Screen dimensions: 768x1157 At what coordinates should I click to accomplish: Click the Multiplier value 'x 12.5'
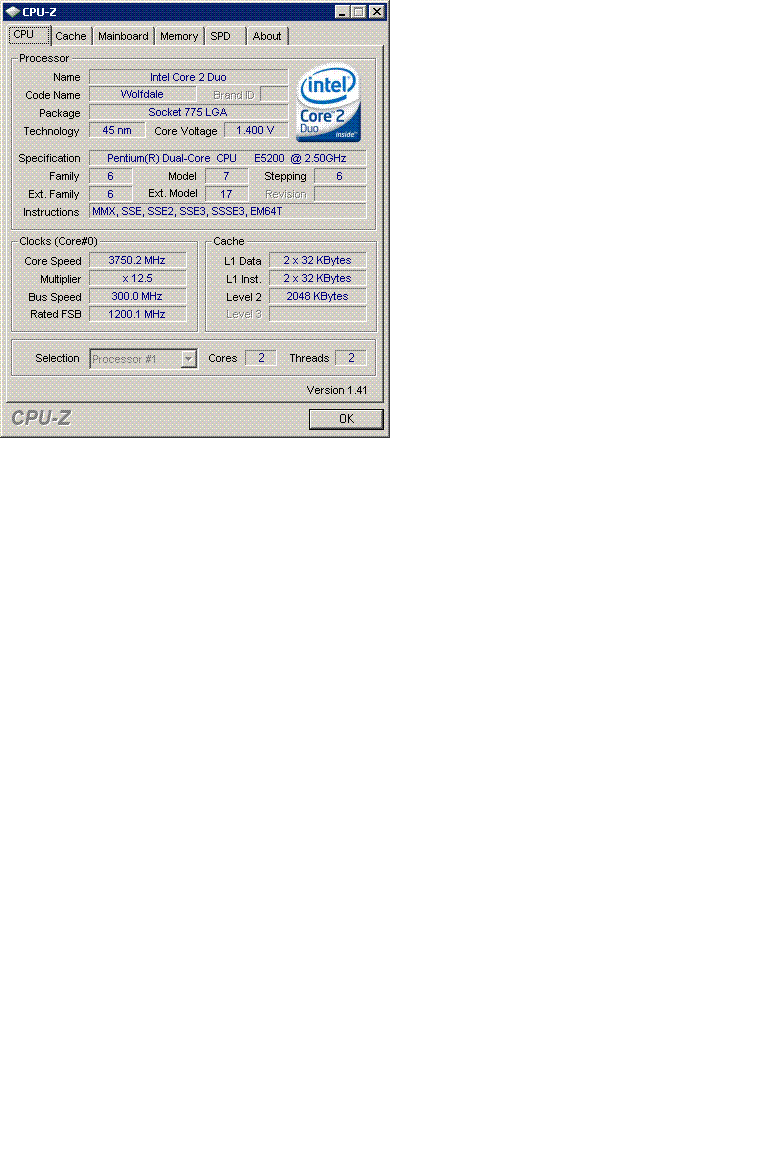[x=137, y=278]
